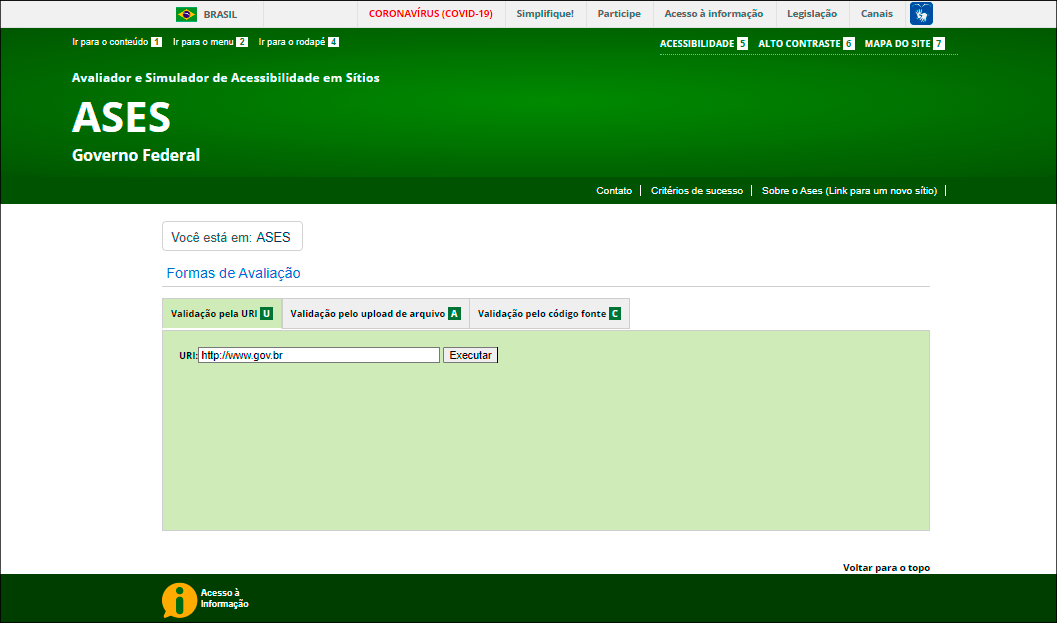Open the CORONAVÍRUS (COVID-19) link
This screenshot has width=1057, height=623.
(x=431, y=13)
